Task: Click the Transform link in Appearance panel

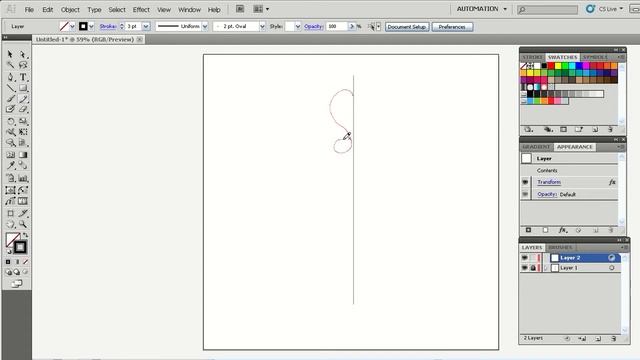Action: [x=549, y=182]
